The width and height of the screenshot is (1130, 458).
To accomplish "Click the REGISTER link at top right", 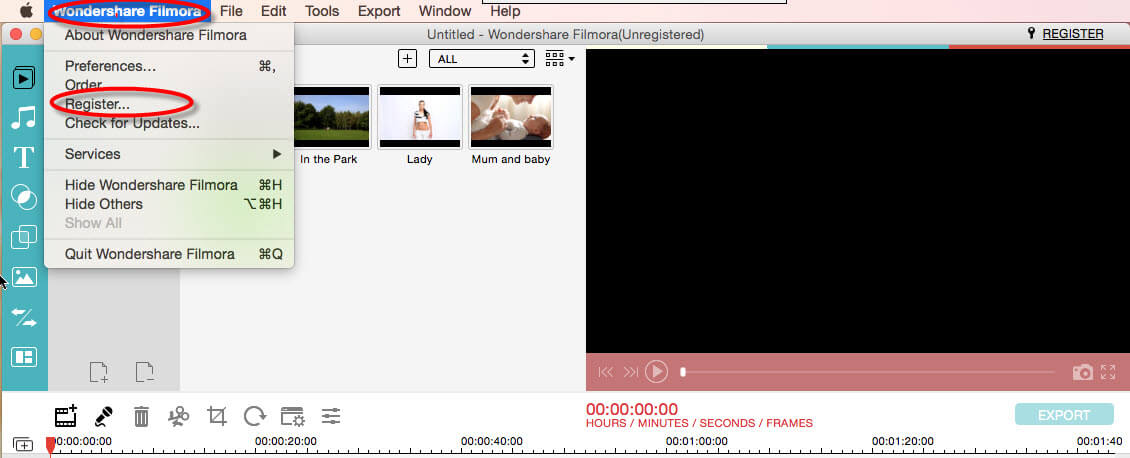I will pyautogui.click(x=1072, y=34).
